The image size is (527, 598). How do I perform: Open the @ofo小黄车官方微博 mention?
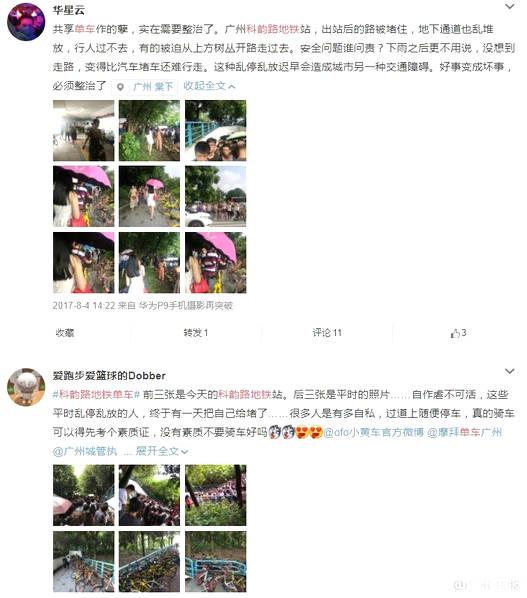374,432
